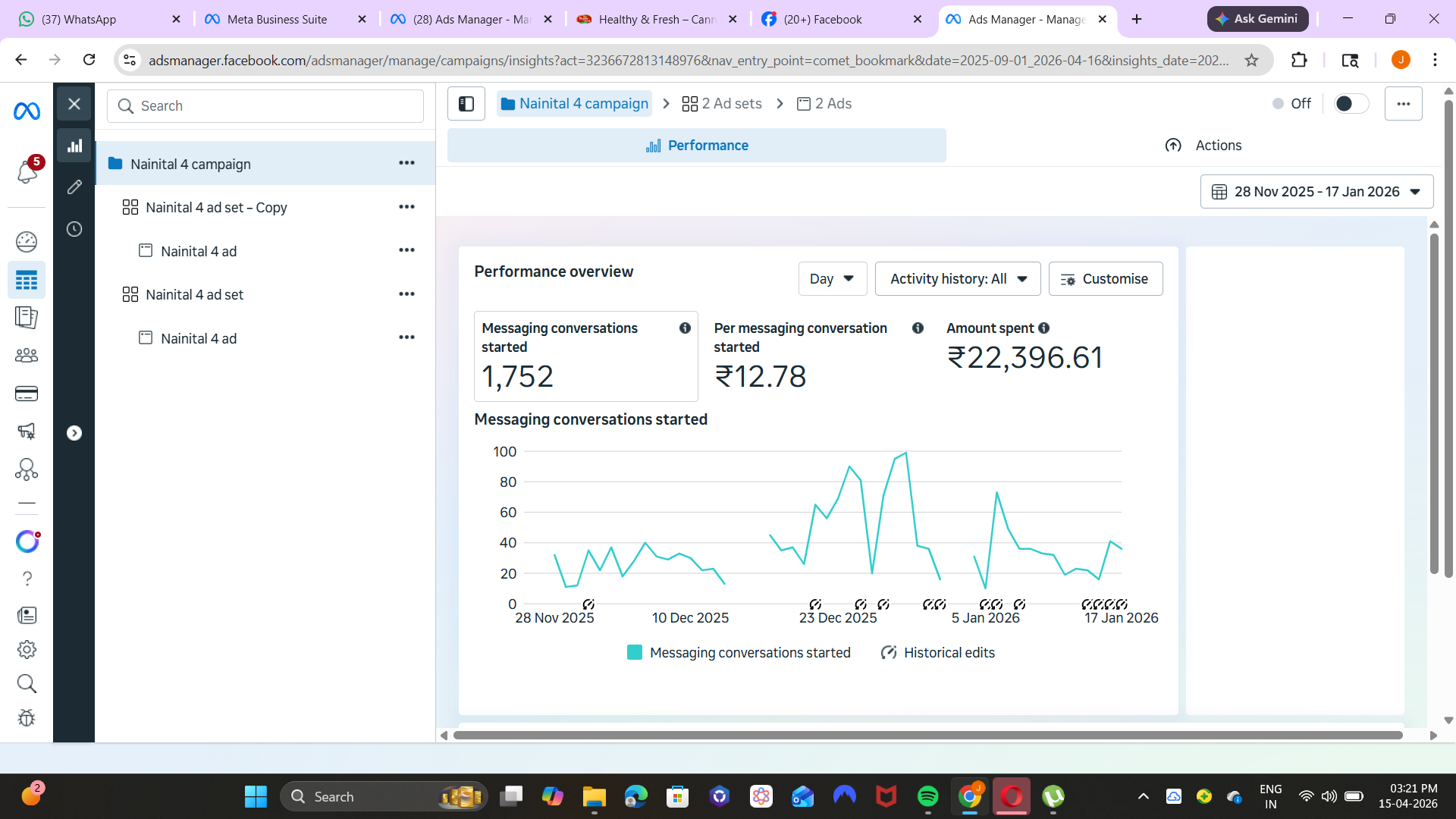The image size is (1456, 819).
Task: Toggle the Historical edits legend item
Action: tap(937, 653)
